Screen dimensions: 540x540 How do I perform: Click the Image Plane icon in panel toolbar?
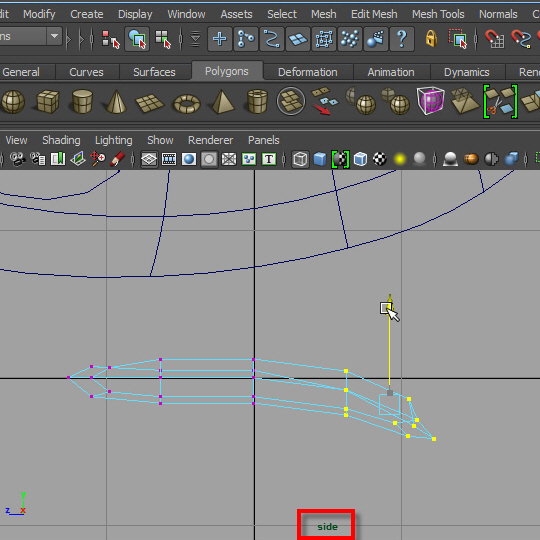pyautogui.click(x=78, y=159)
